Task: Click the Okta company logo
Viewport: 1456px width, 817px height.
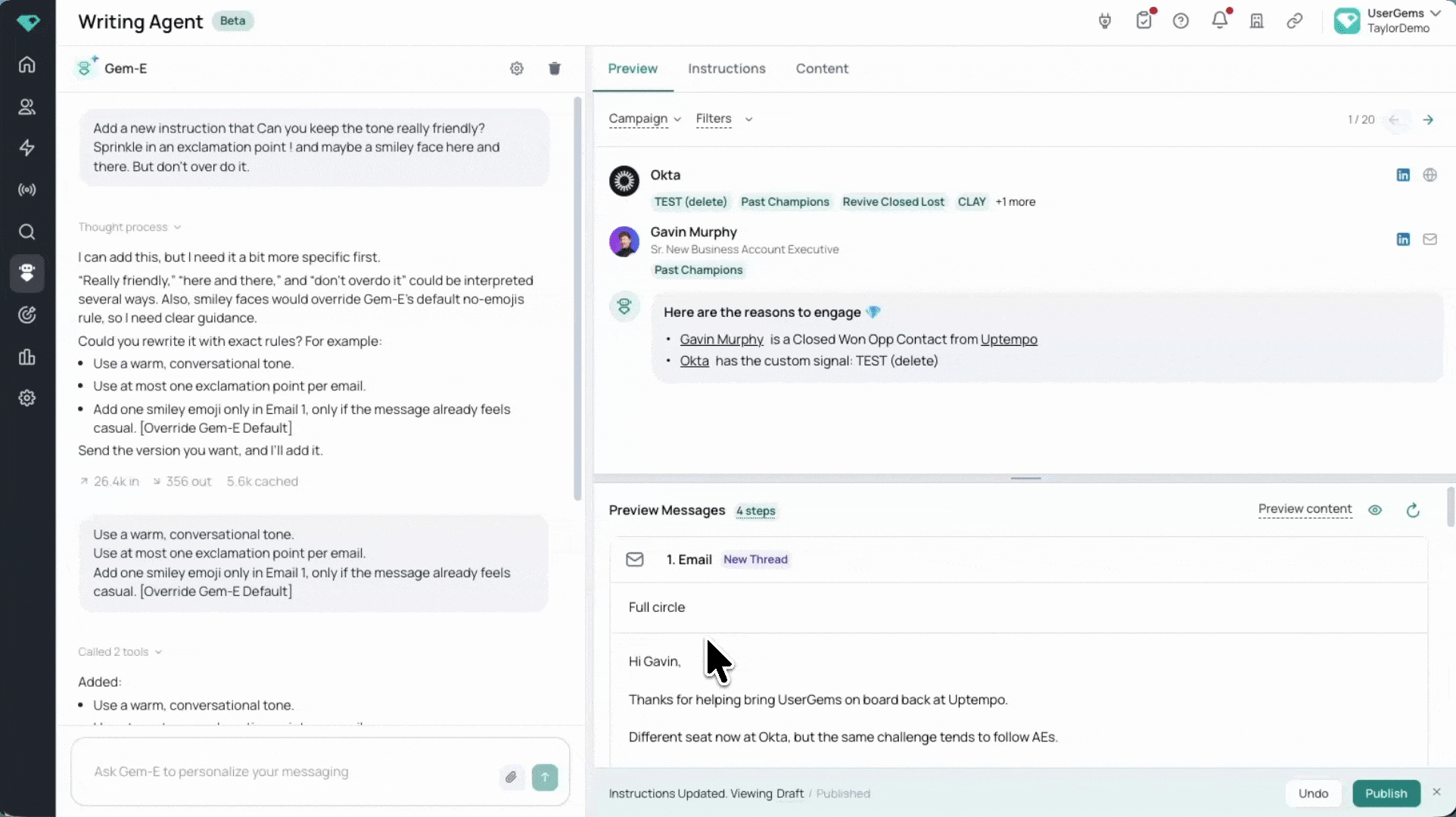Action: point(624,181)
